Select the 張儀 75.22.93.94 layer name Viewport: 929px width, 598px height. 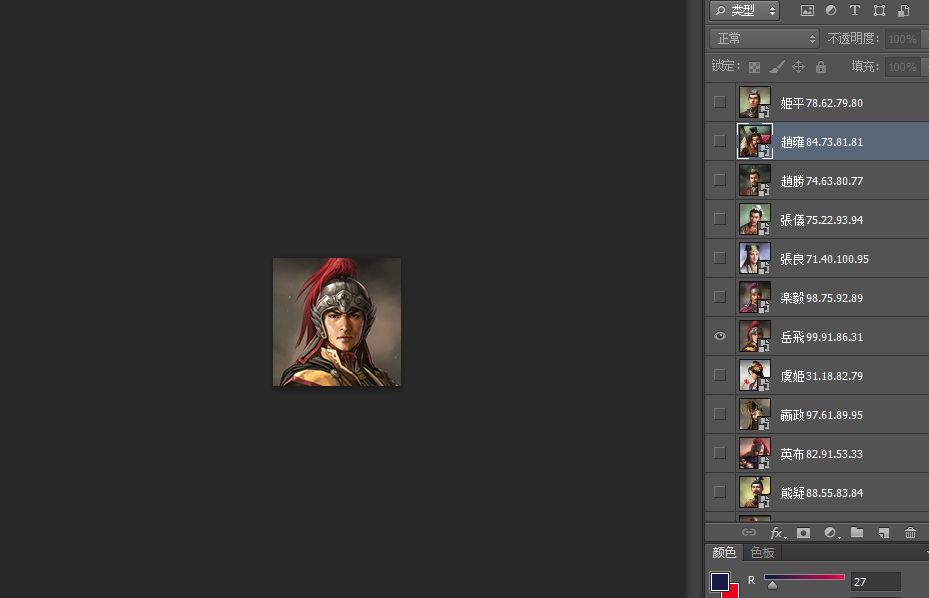click(821, 220)
